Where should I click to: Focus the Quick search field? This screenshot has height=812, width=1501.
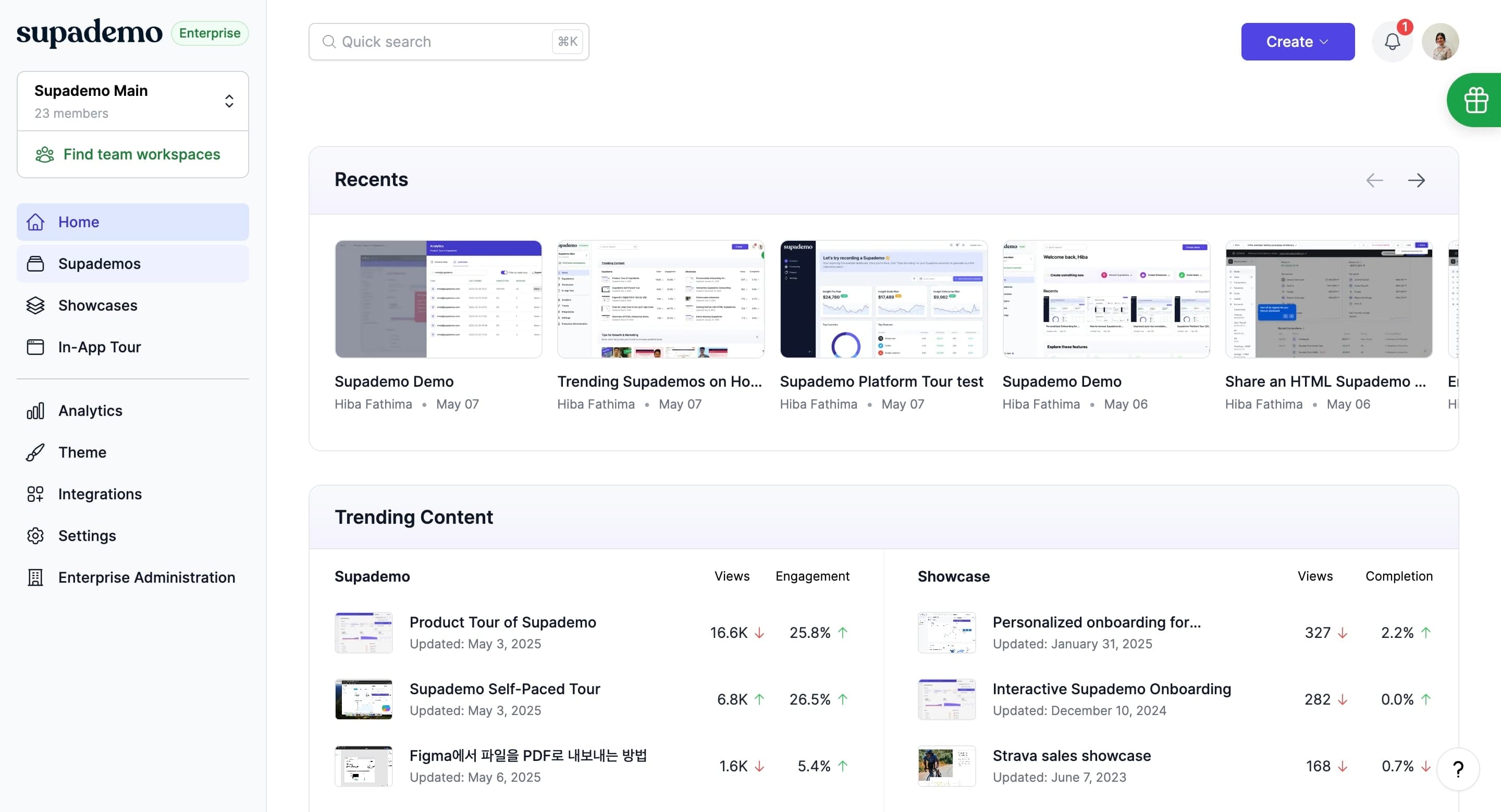pyautogui.click(x=449, y=41)
